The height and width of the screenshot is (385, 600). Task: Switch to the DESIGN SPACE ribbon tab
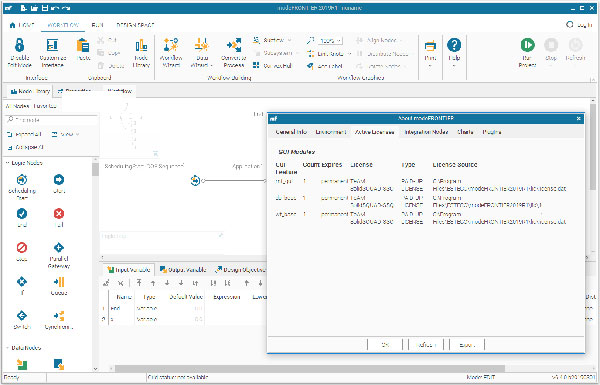[135, 25]
